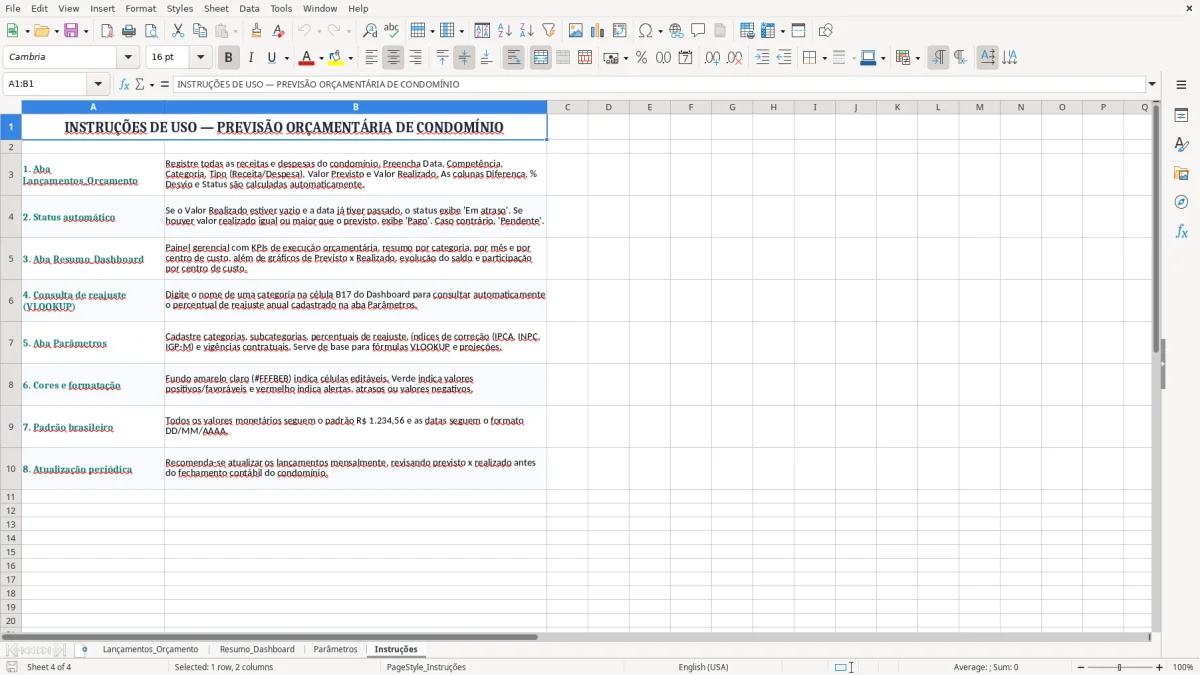Print the spreadsheet via printer icon
This screenshot has width=1200, height=675.
(129, 31)
